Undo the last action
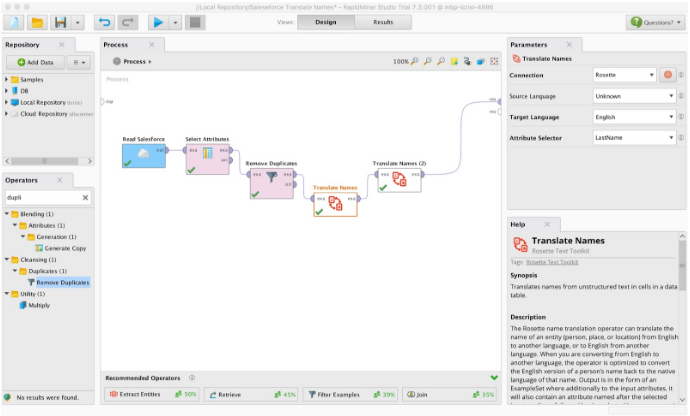This screenshot has height=416, width=690. [105, 22]
